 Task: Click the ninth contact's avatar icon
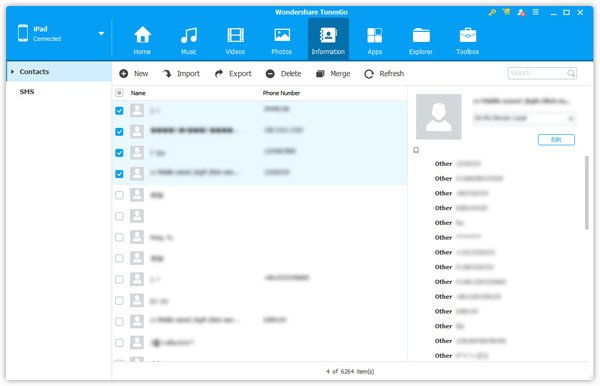click(137, 279)
